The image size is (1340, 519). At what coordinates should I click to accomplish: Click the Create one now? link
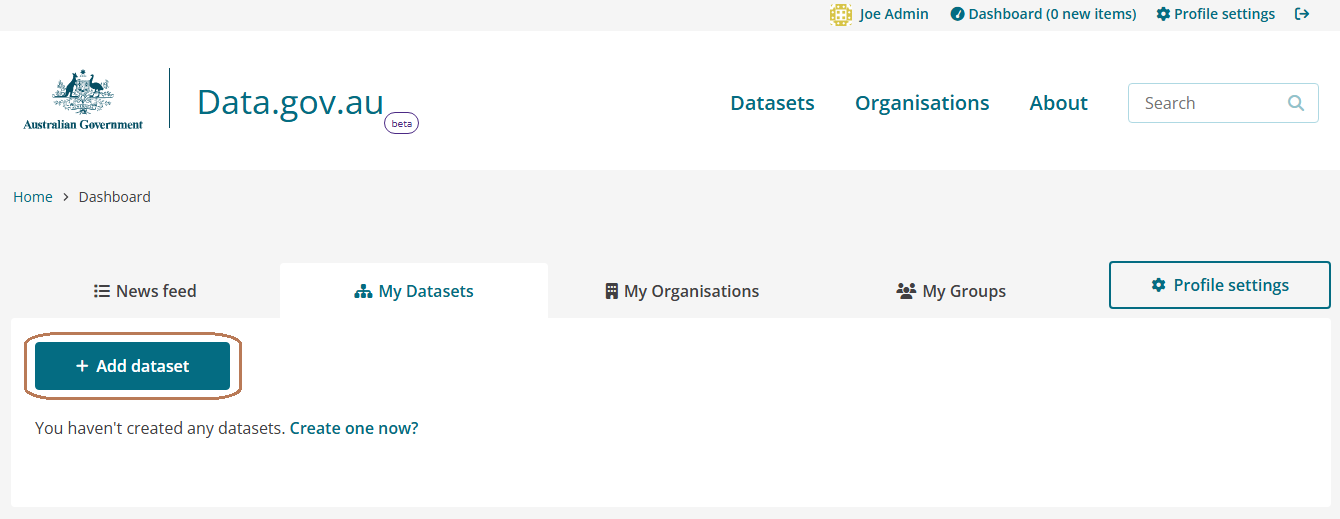tap(354, 428)
